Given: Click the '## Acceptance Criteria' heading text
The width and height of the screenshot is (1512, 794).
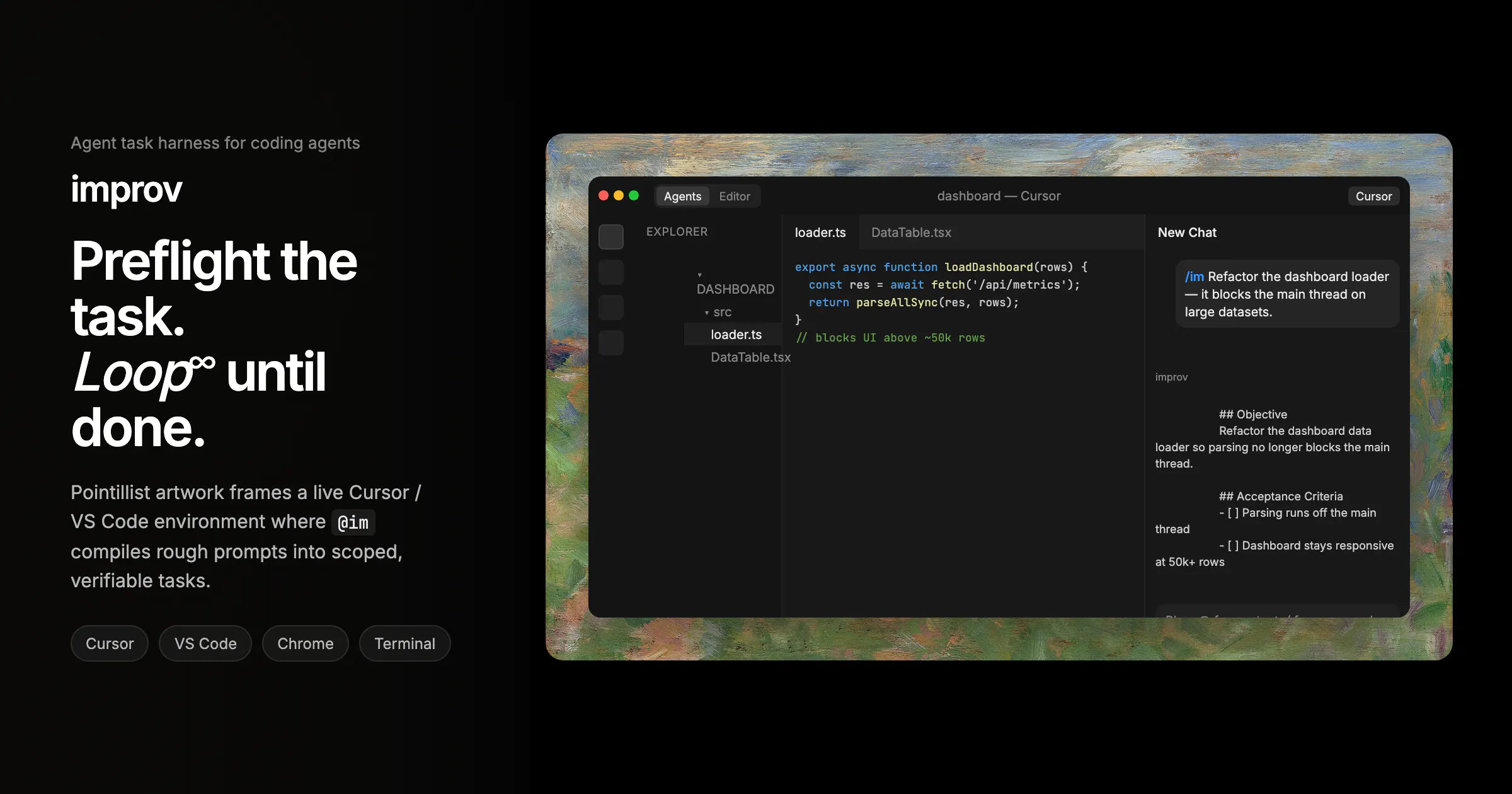Looking at the screenshot, I should (x=1281, y=497).
